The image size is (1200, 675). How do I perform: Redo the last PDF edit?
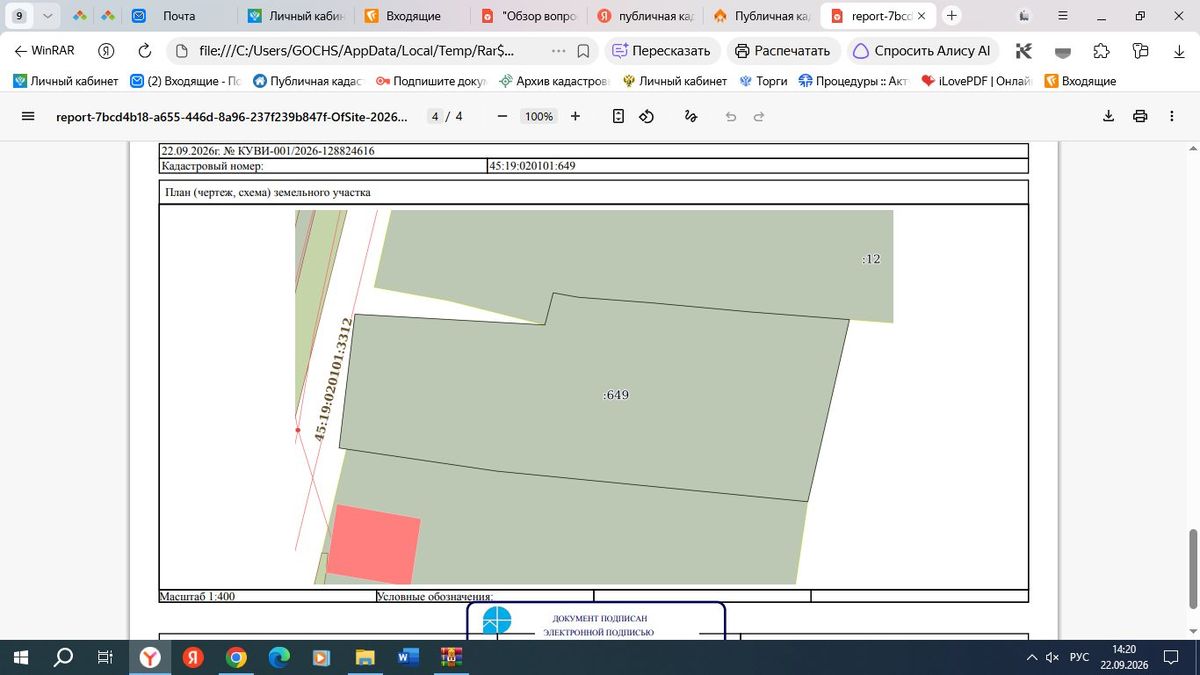point(759,116)
